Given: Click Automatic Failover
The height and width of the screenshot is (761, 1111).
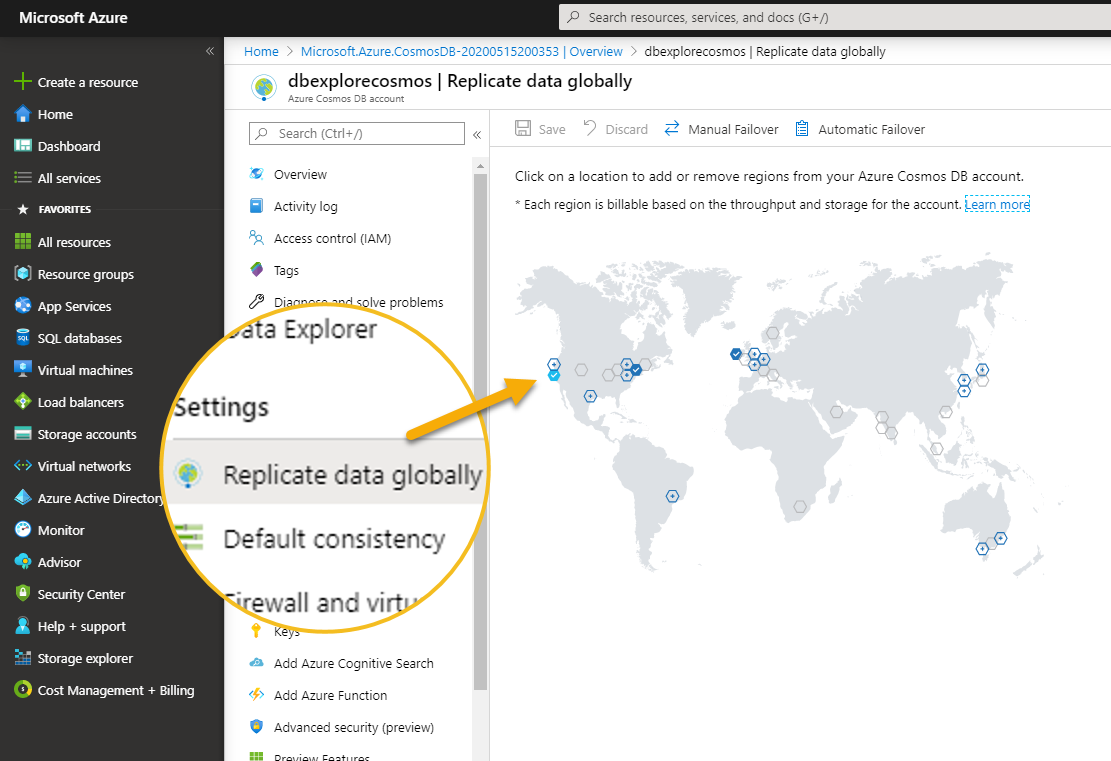Looking at the screenshot, I should point(859,129).
